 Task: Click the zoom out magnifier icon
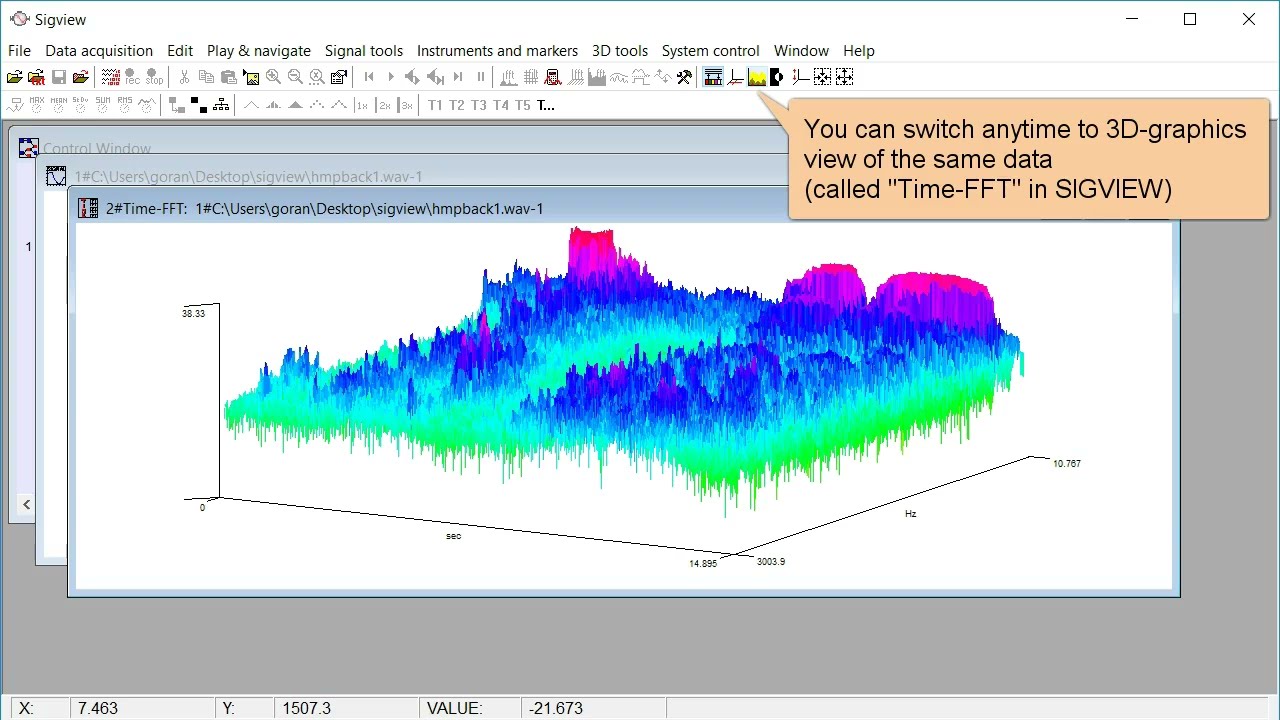pos(295,77)
